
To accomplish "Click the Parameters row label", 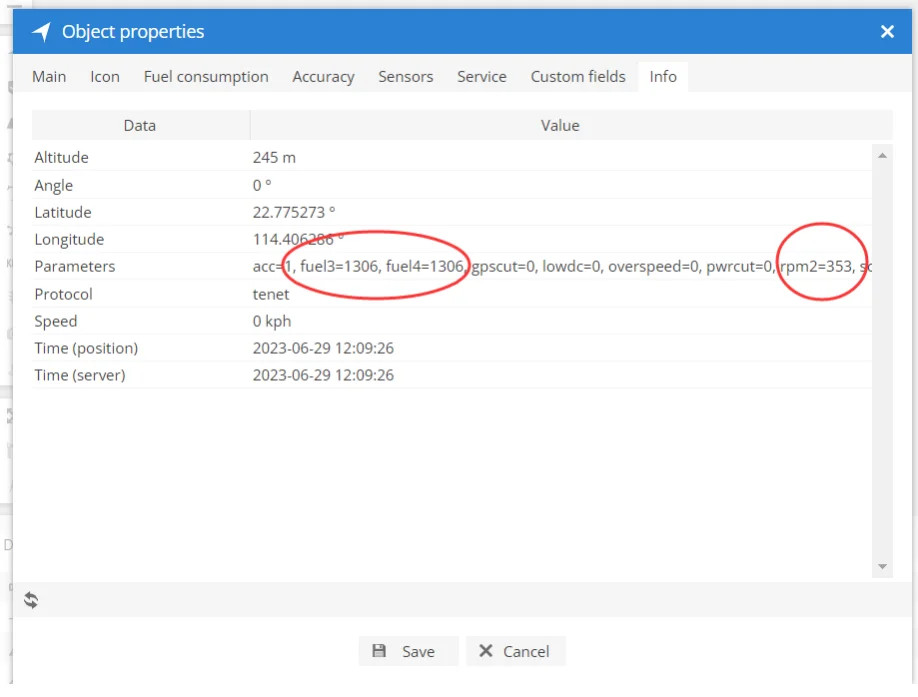I will click(x=75, y=267).
